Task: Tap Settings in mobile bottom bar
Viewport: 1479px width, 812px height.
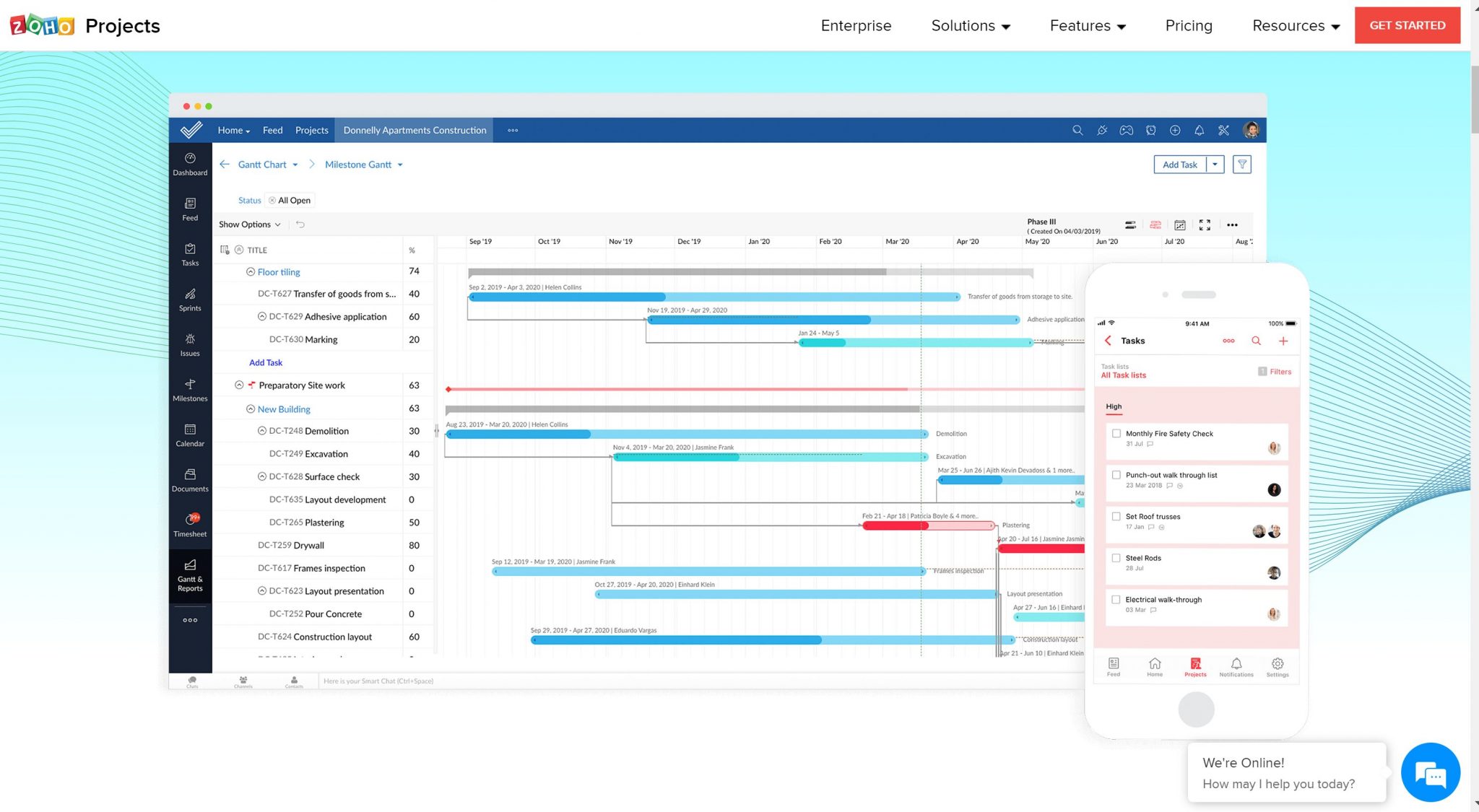Action: (x=1277, y=667)
